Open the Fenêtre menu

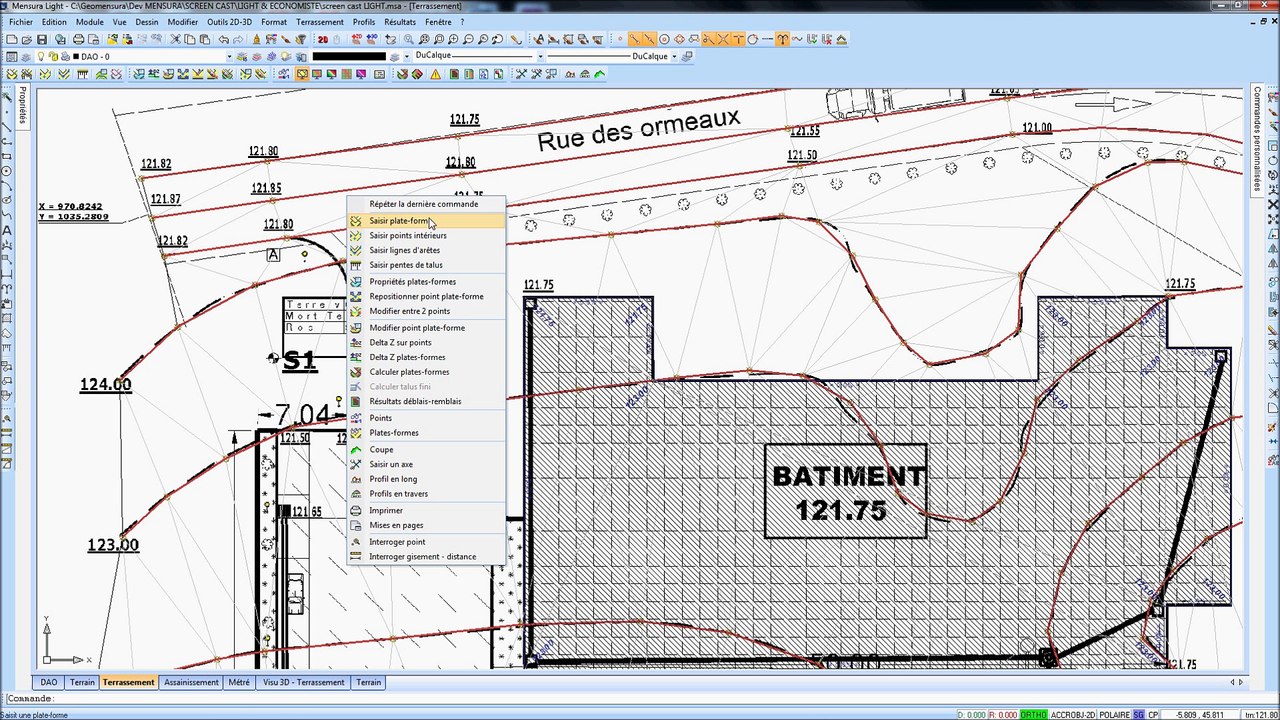tap(438, 22)
